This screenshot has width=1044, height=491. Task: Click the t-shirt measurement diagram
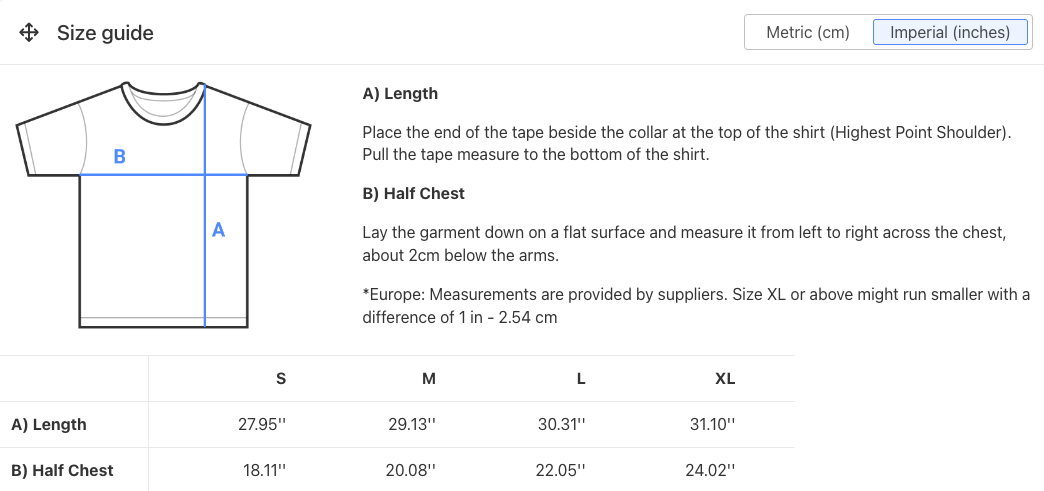click(x=163, y=205)
